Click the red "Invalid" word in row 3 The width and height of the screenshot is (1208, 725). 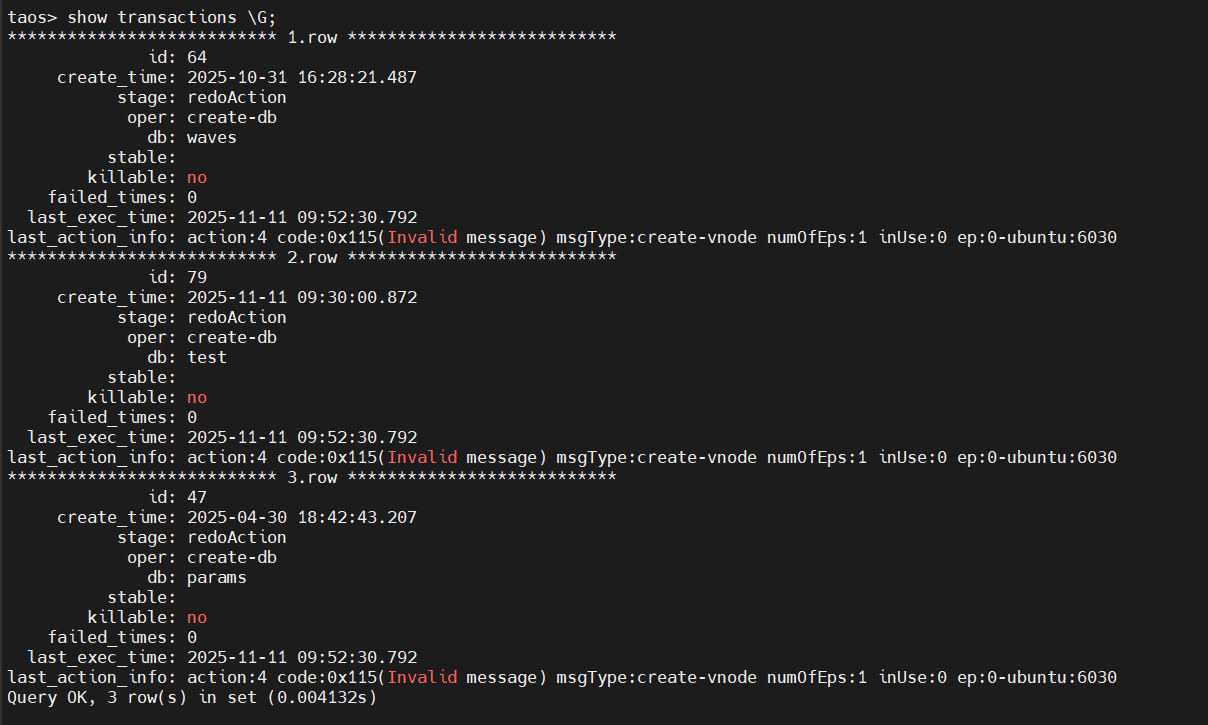point(422,677)
